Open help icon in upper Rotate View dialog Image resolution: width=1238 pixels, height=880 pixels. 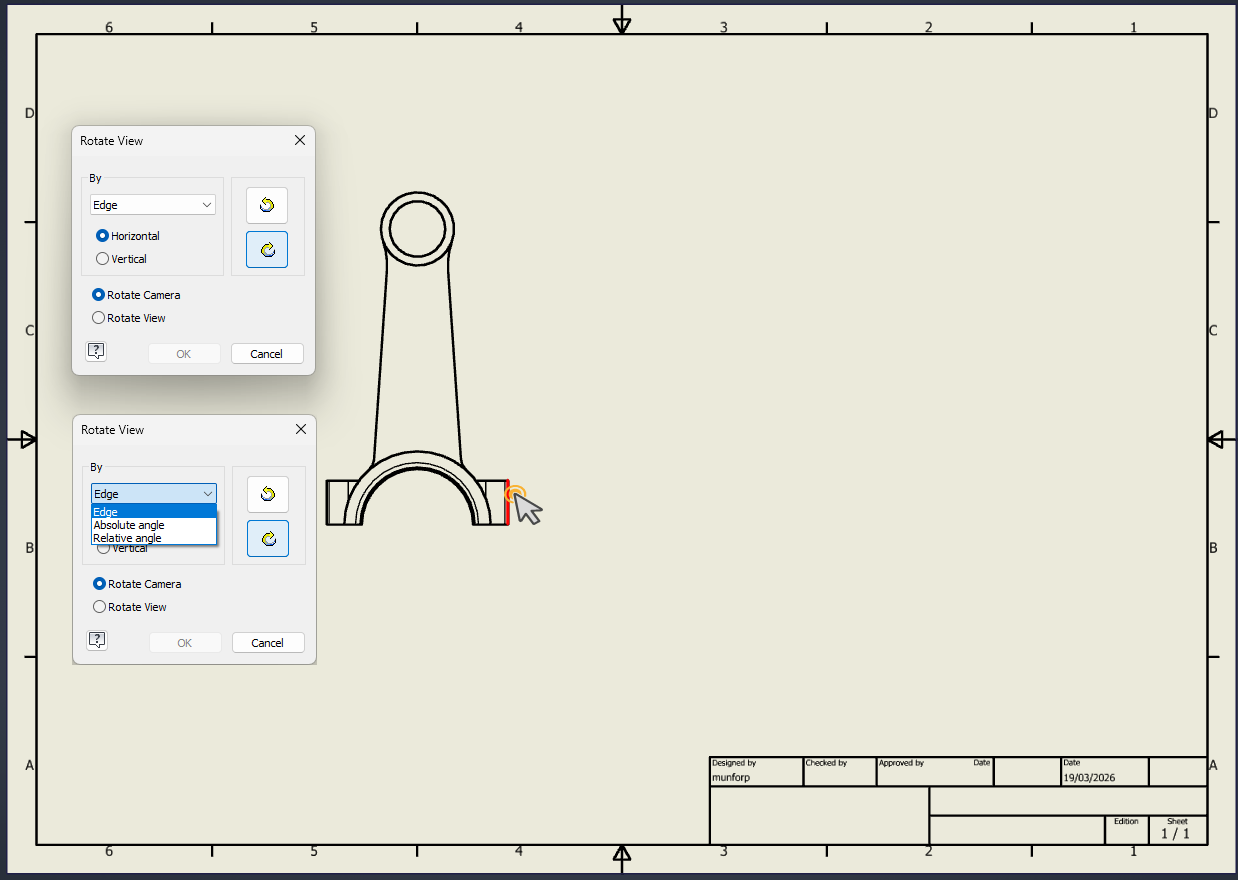click(96, 351)
